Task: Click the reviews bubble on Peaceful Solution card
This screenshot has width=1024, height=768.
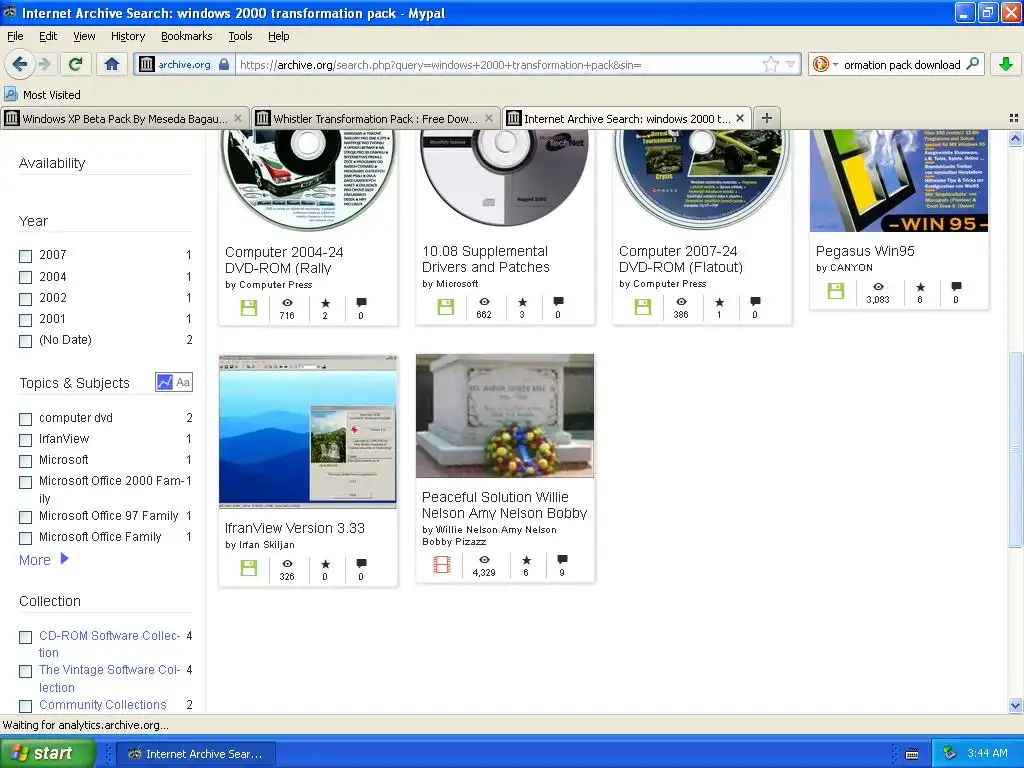Action: point(562,560)
